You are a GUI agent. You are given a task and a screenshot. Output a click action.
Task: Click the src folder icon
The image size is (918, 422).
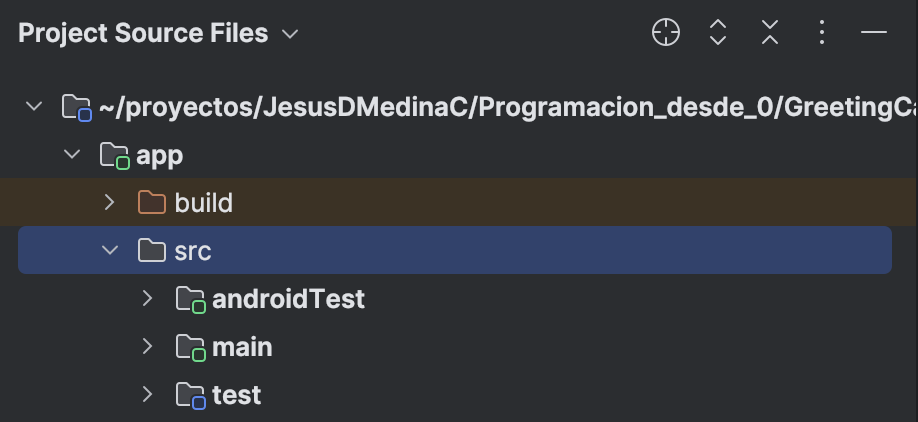tap(151, 251)
